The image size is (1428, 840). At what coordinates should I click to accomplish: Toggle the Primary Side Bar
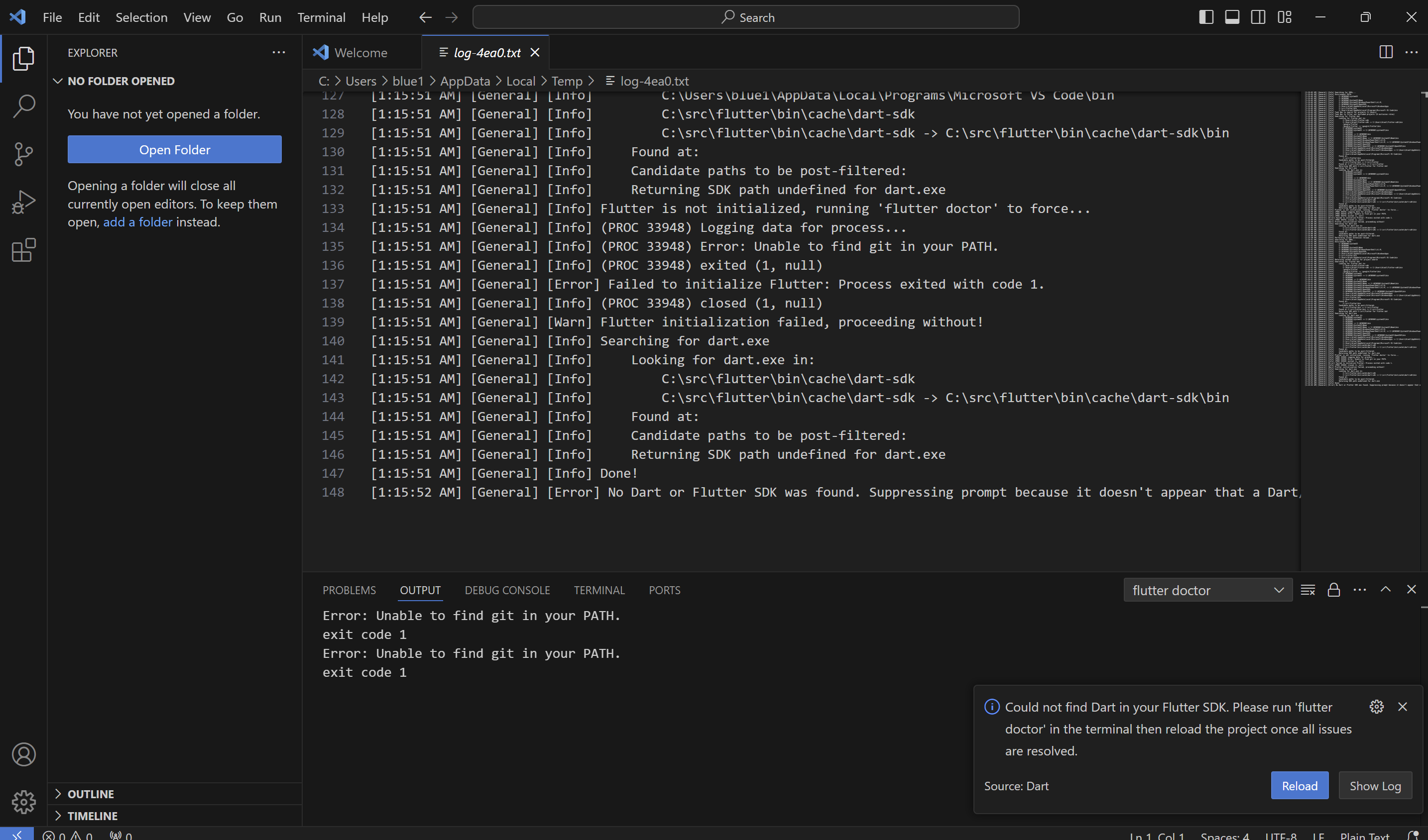pyautogui.click(x=1206, y=17)
